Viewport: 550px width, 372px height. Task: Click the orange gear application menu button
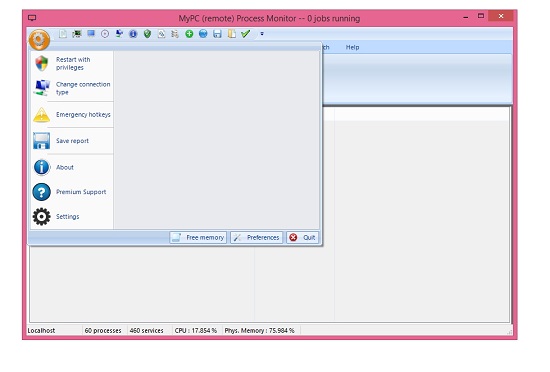39,39
